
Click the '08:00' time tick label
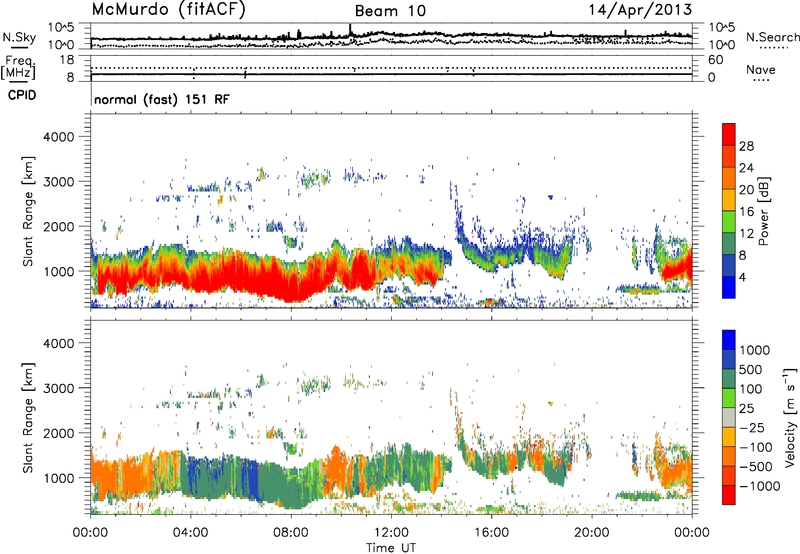pyautogui.click(x=291, y=533)
